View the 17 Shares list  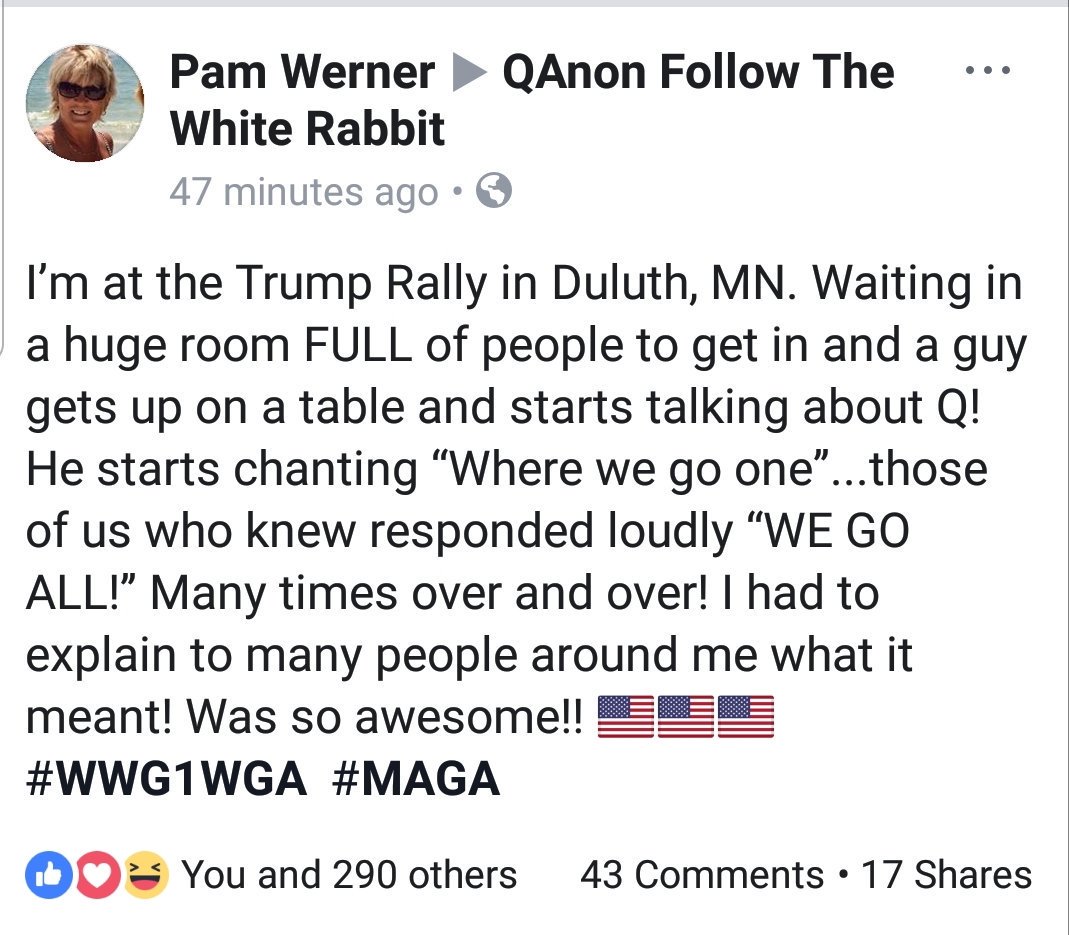click(x=946, y=874)
